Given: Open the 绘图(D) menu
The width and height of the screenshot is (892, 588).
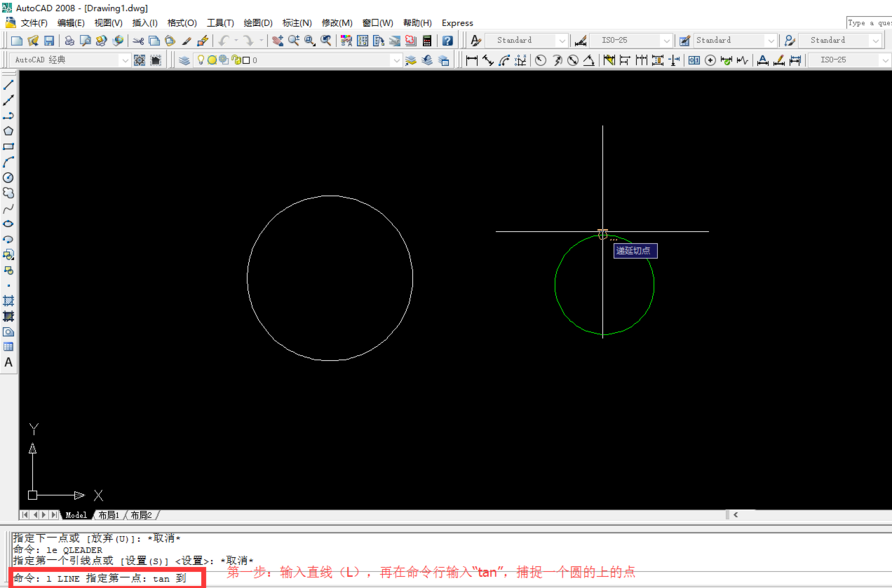Looking at the screenshot, I should click(x=258, y=23).
